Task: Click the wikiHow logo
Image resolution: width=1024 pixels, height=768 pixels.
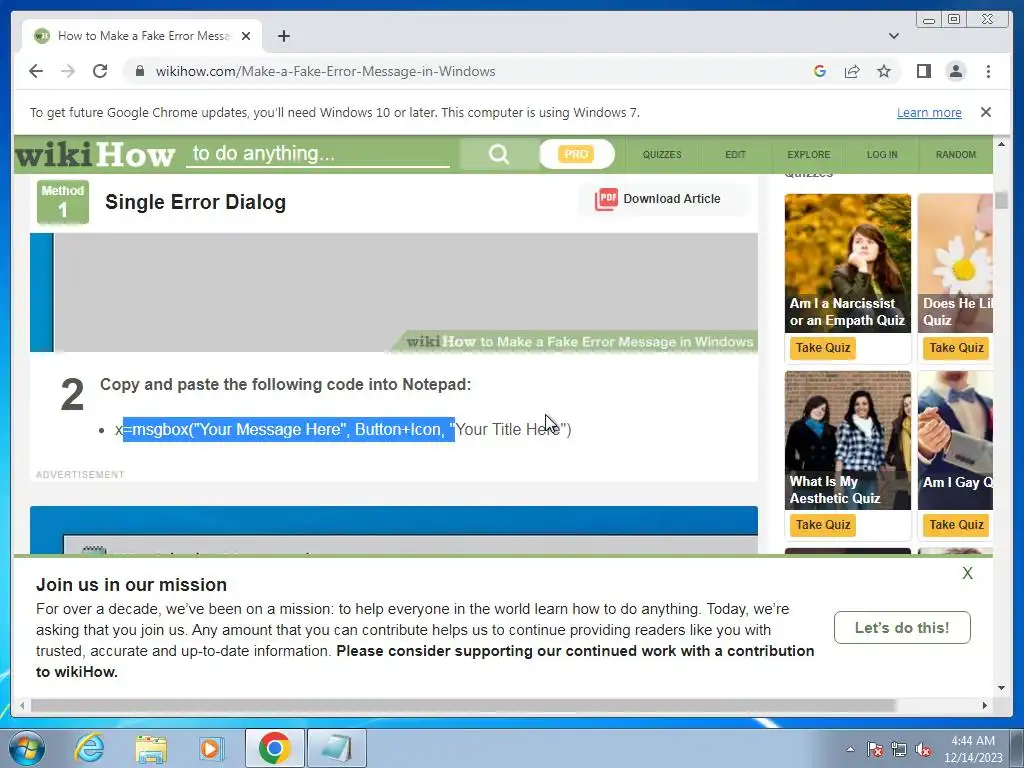Action: click(x=95, y=155)
